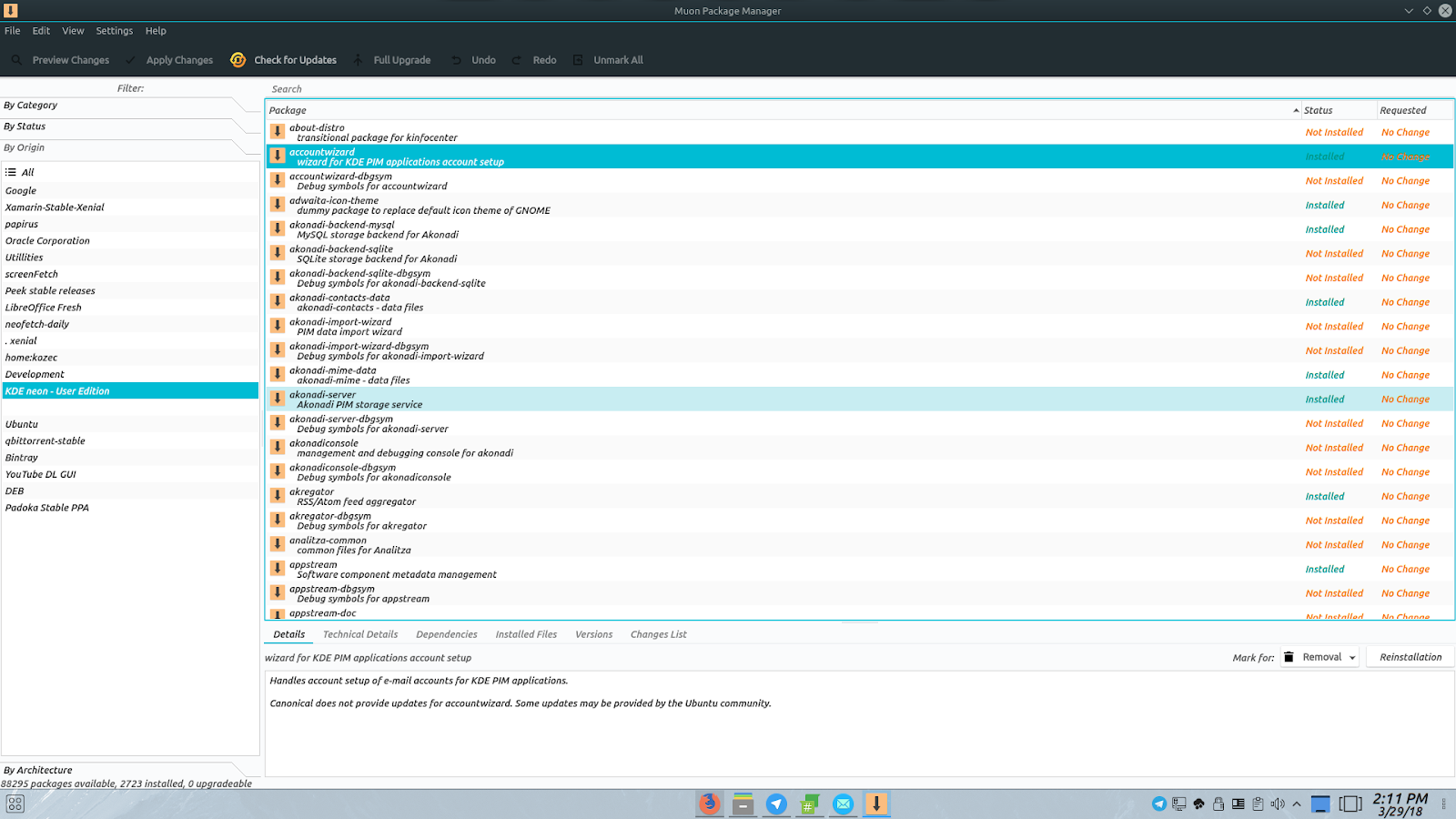
Task: Switch to the Technical Details tab
Action: (359, 634)
